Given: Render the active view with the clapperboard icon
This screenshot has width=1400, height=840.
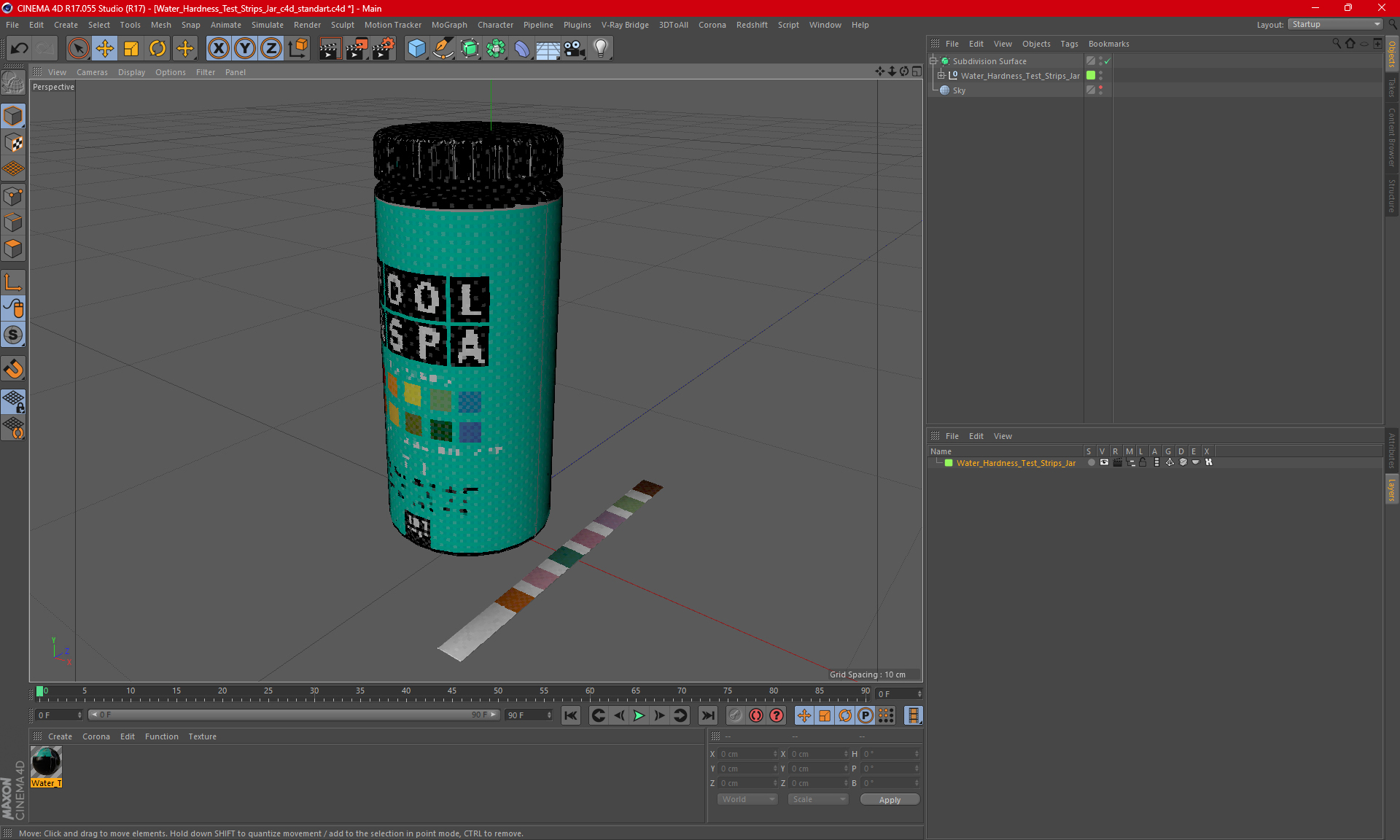Looking at the screenshot, I should [330, 49].
